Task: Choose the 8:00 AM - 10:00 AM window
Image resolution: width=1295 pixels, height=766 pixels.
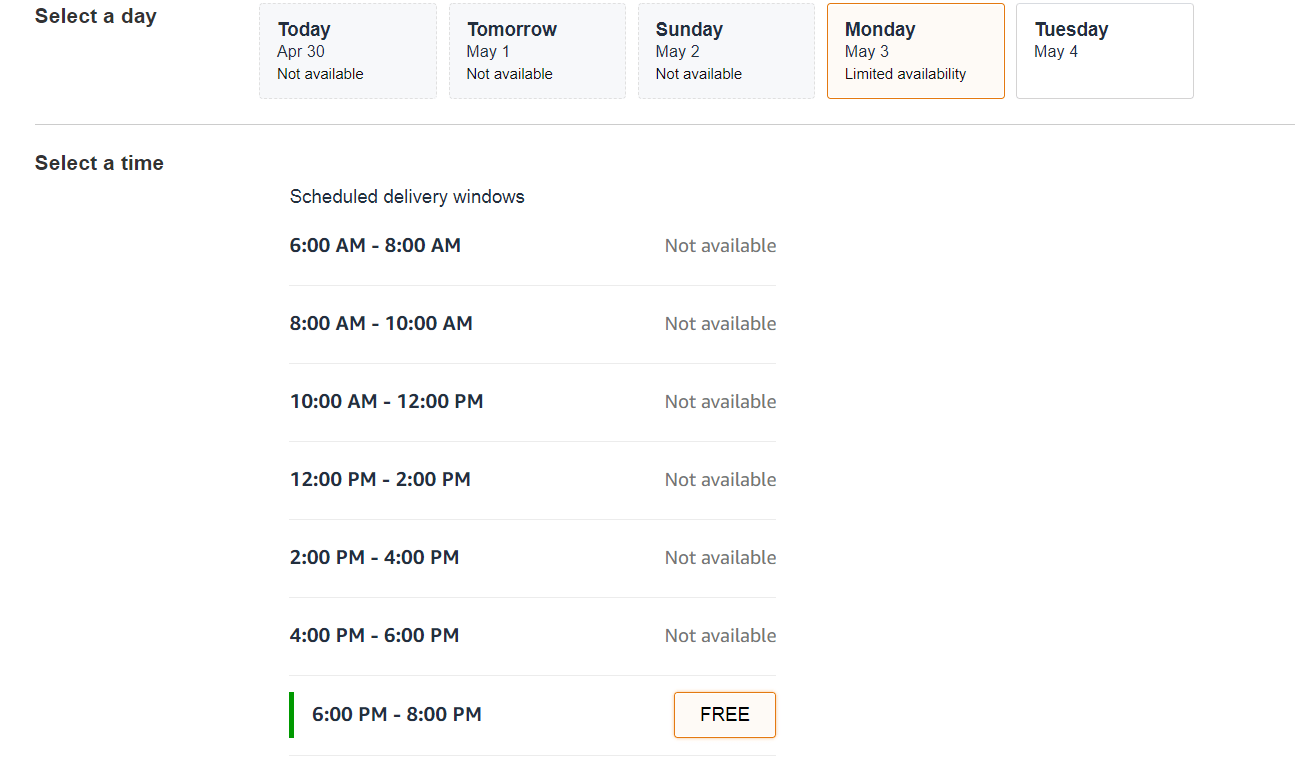Action: (381, 324)
